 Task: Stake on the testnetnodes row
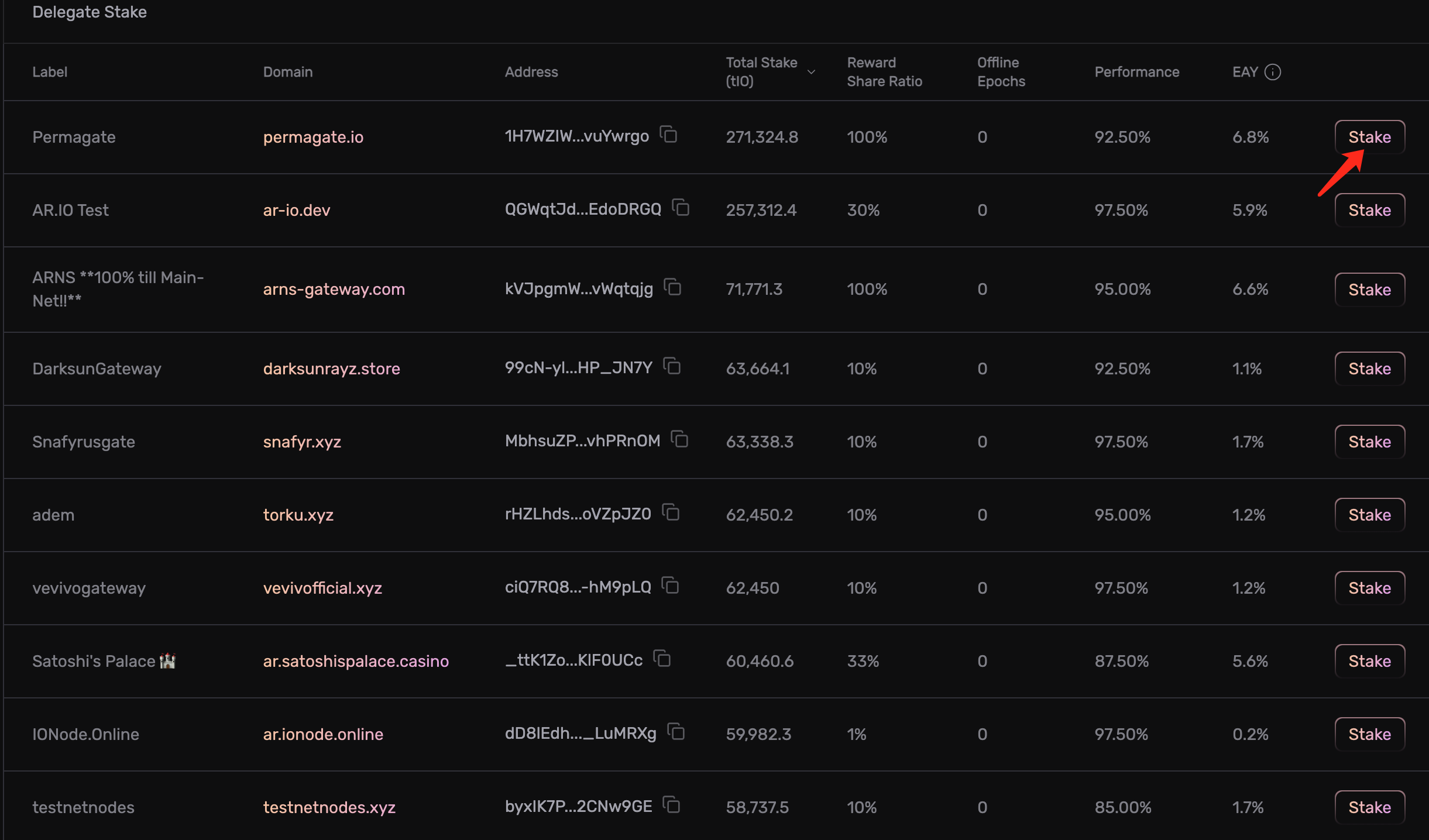point(1369,807)
